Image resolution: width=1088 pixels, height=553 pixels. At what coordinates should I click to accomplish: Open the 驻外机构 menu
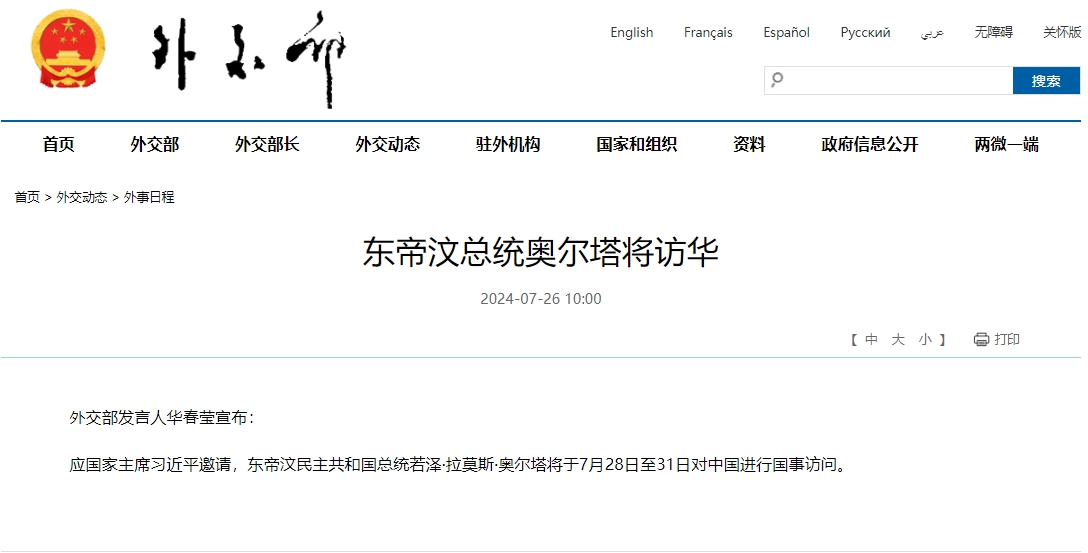coord(508,144)
